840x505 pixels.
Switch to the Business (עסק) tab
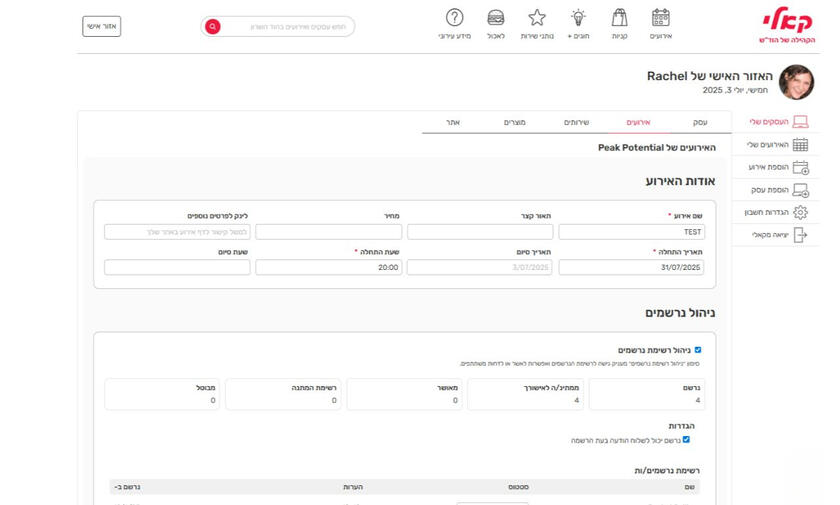700,122
